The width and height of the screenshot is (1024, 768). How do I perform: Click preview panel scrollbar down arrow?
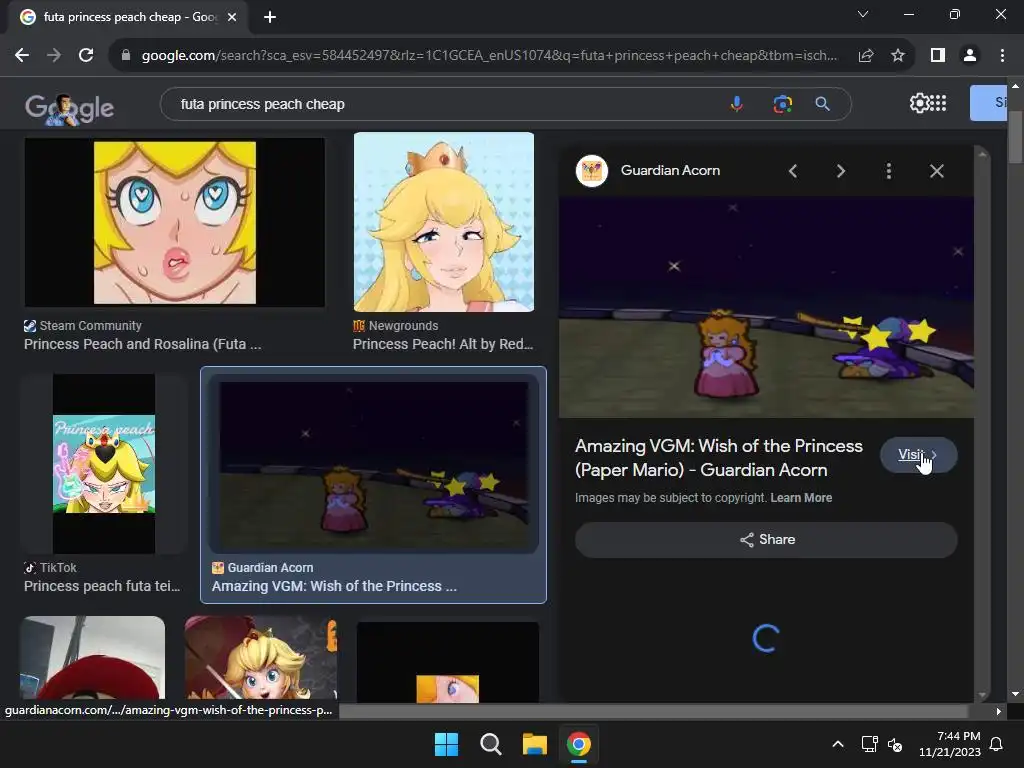coord(981,696)
